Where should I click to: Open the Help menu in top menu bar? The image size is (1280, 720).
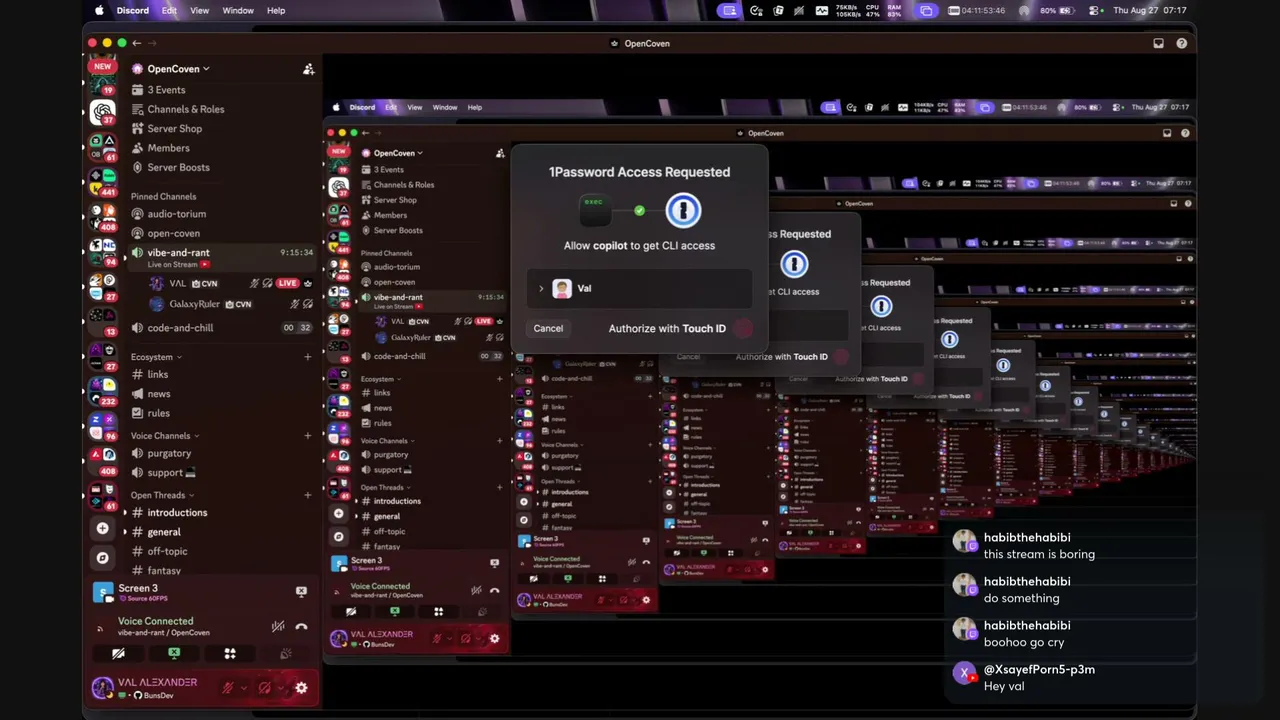point(276,10)
